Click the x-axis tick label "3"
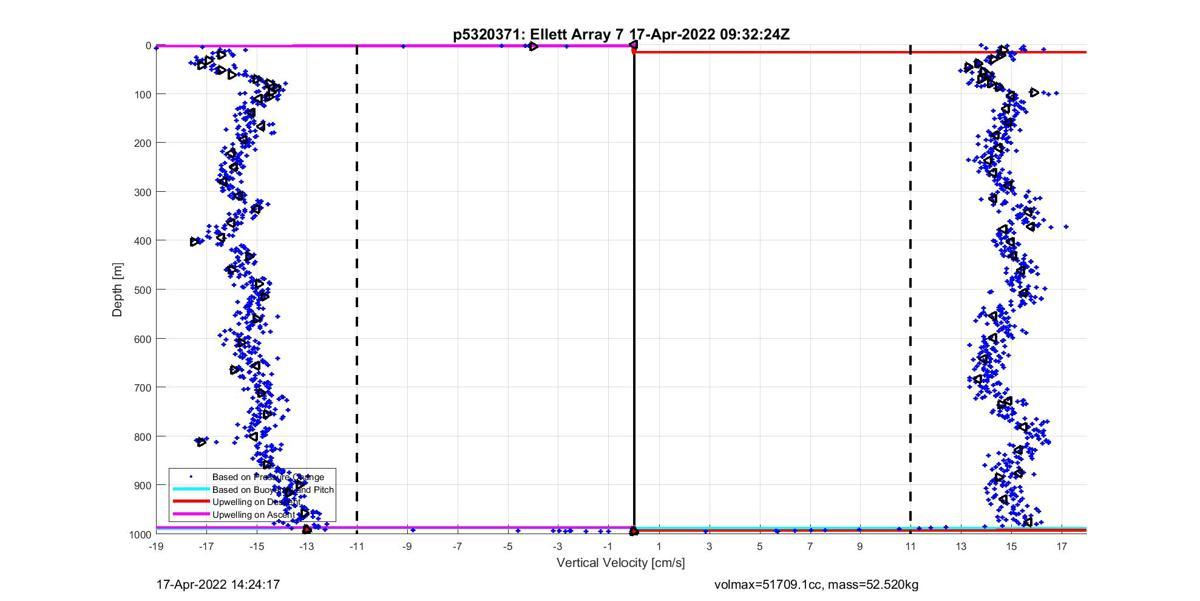This screenshot has width=1200, height=601. point(709,547)
